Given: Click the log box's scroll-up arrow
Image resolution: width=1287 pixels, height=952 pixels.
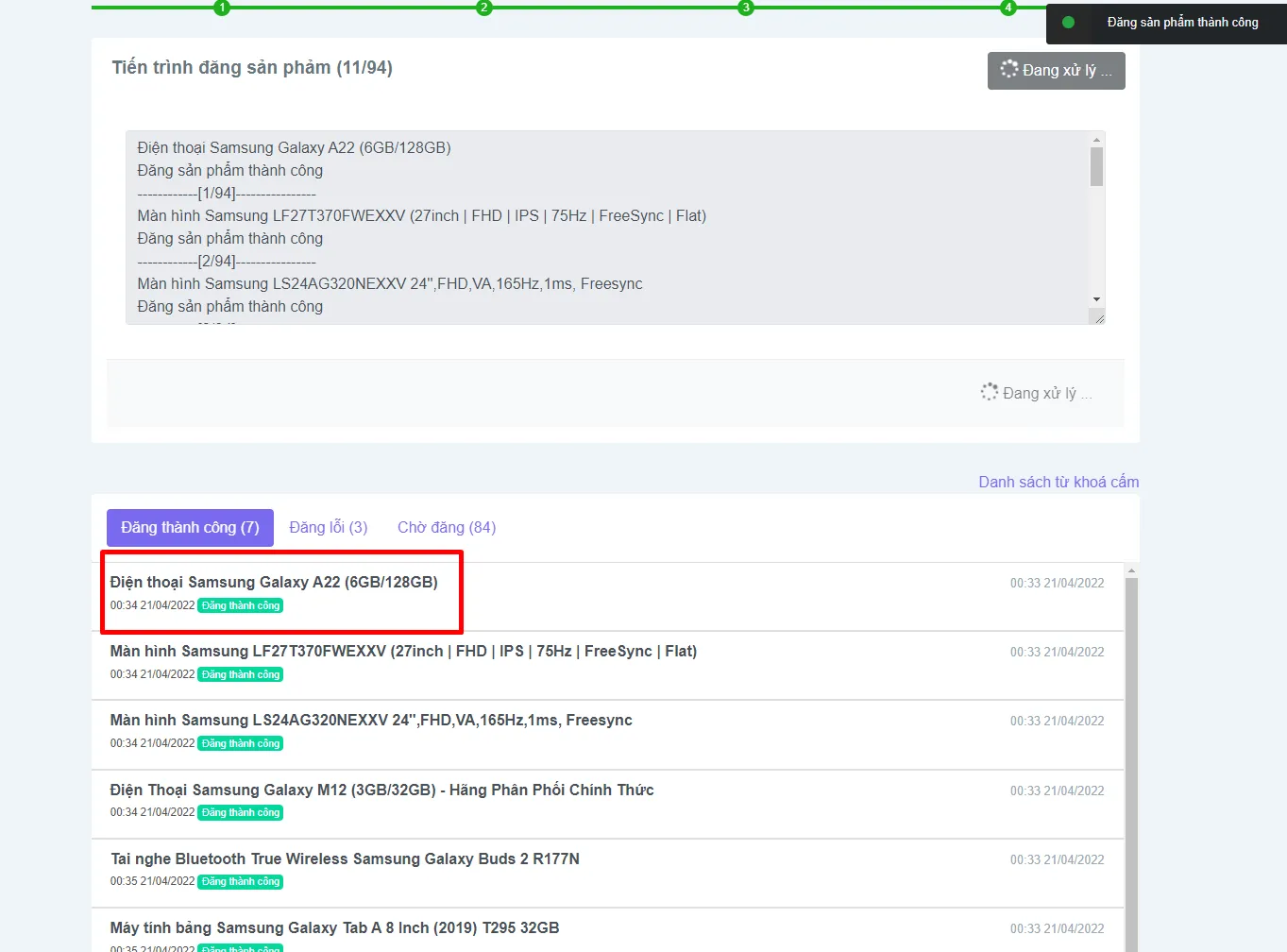Looking at the screenshot, I should click(x=1096, y=140).
